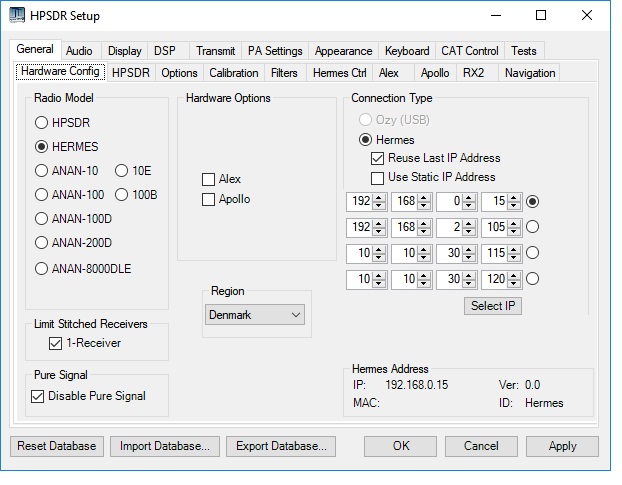Select the 192.168.2.105 address radio button
This screenshot has width=622, height=485.
532,227
